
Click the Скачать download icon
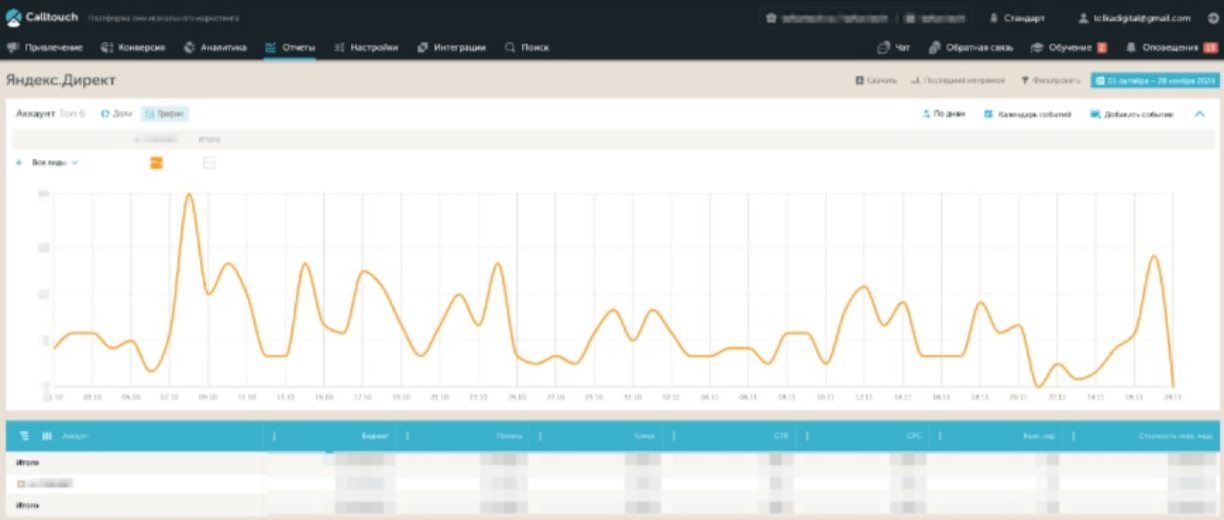coord(859,80)
